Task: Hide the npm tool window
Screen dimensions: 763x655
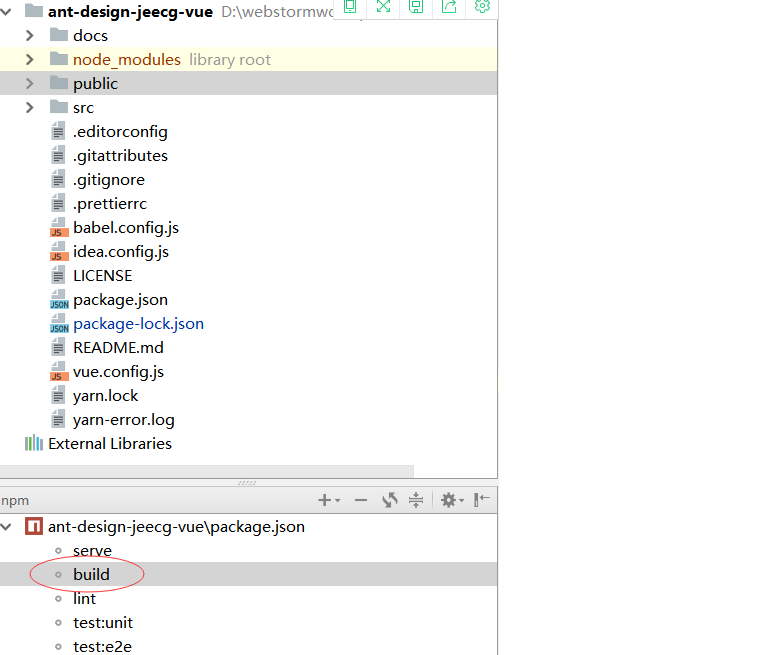Action: (x=481, y=499)
